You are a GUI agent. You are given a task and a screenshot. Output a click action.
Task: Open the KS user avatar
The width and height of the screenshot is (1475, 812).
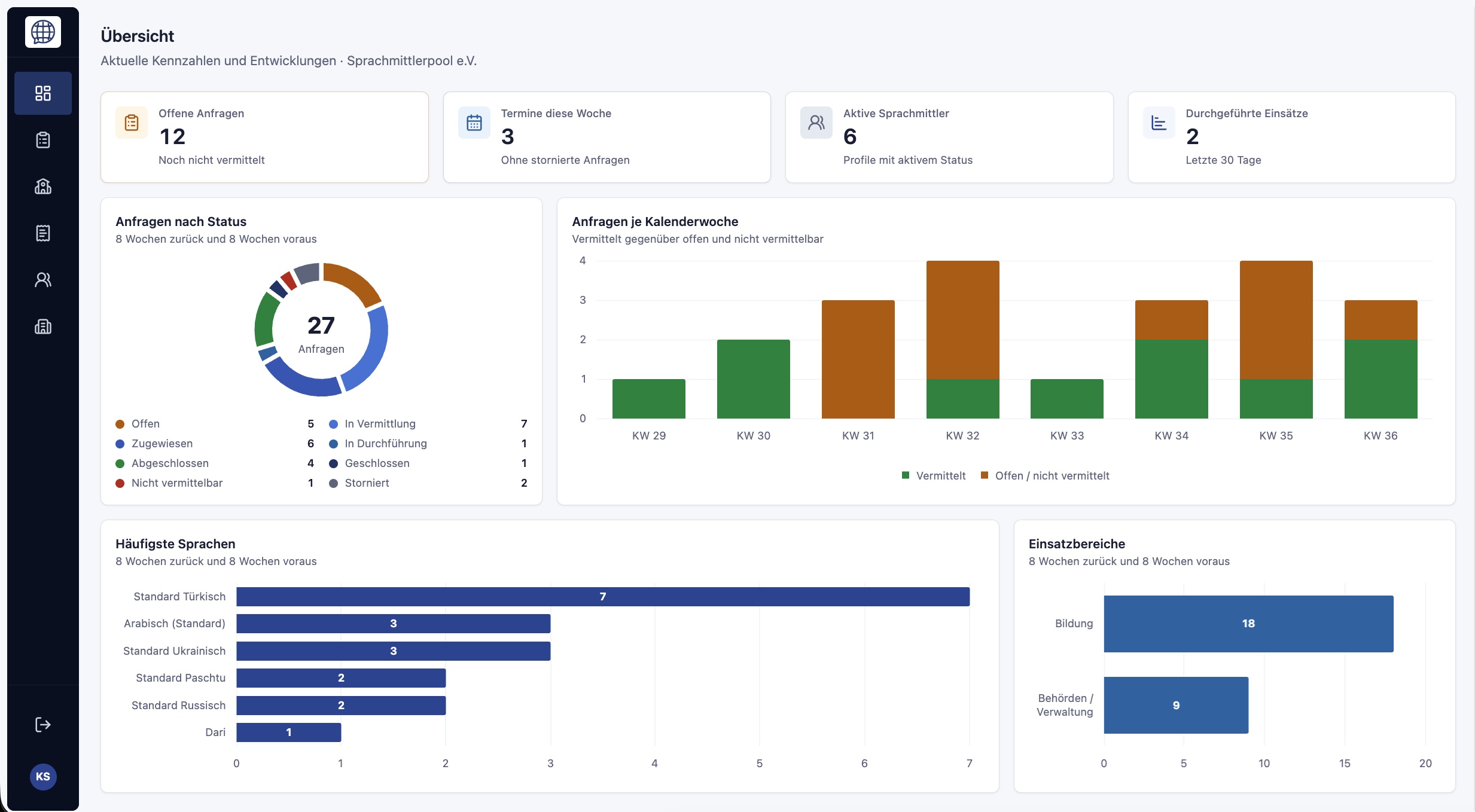pyautogui.click(x=43, y=777)
